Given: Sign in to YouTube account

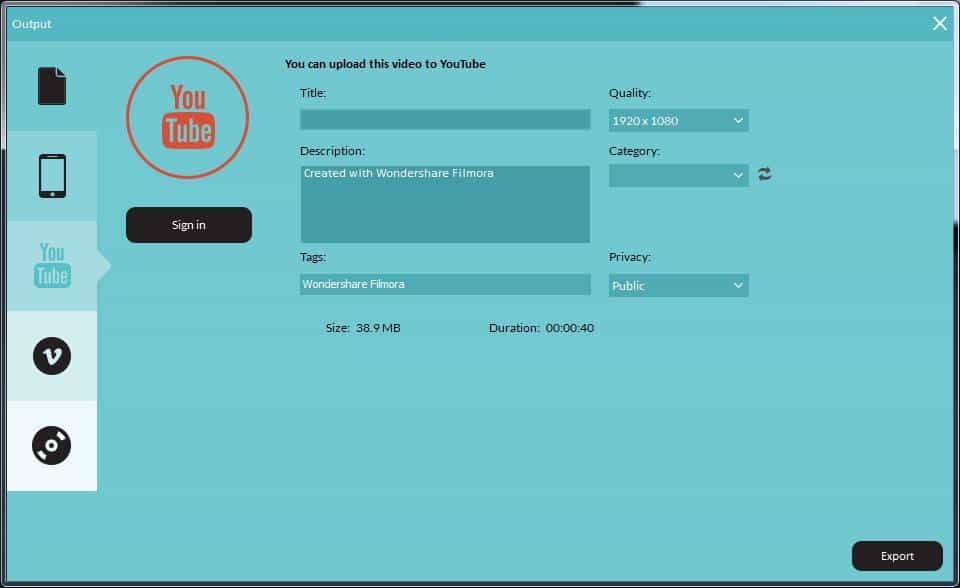Looking at the screenshot, I should 189,225.
